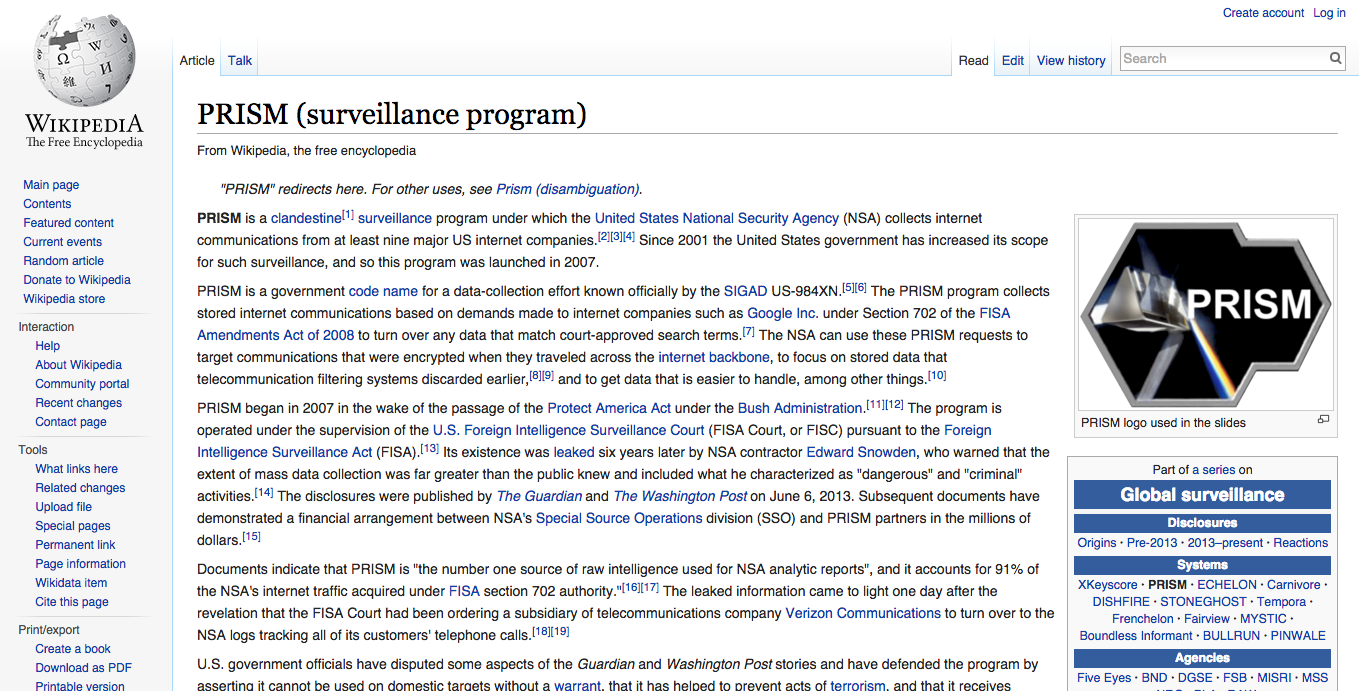Open the PRISM logo thumbnail

pos(1204,314)
